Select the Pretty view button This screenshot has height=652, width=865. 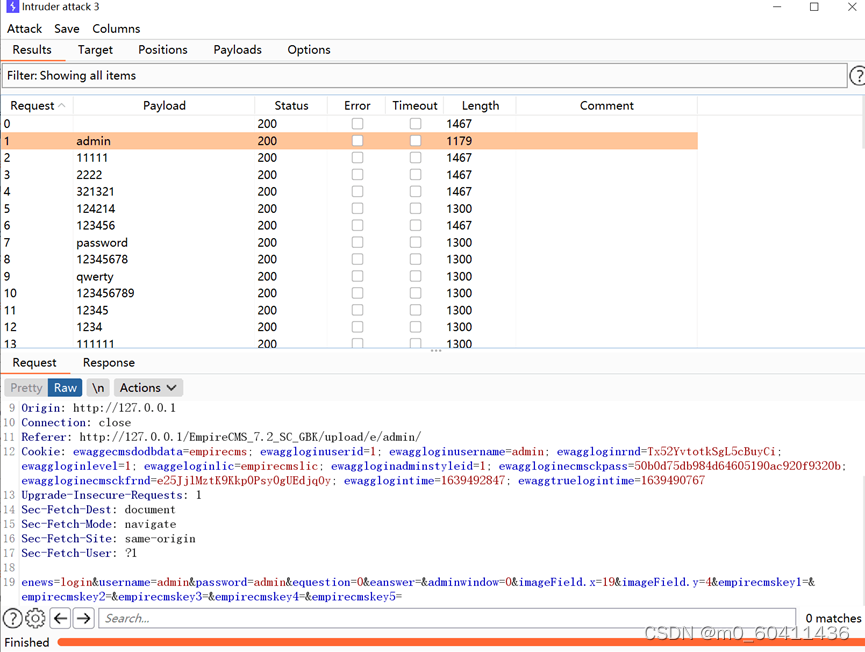pyautogui.click(x=26, y=388)
